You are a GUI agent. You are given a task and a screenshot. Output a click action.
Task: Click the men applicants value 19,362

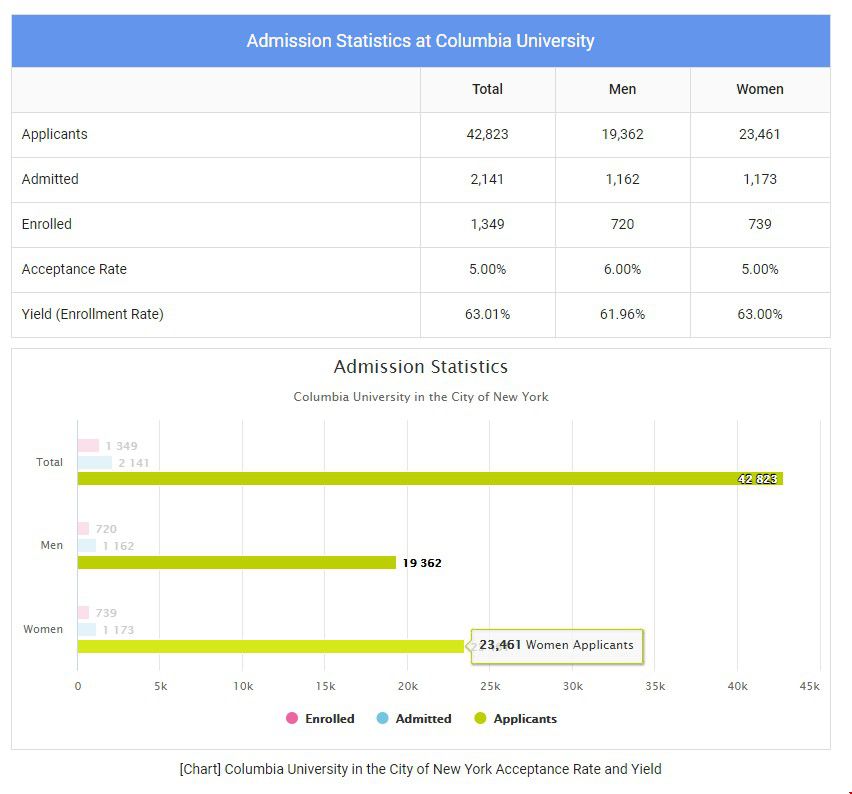tap(622, 134)
